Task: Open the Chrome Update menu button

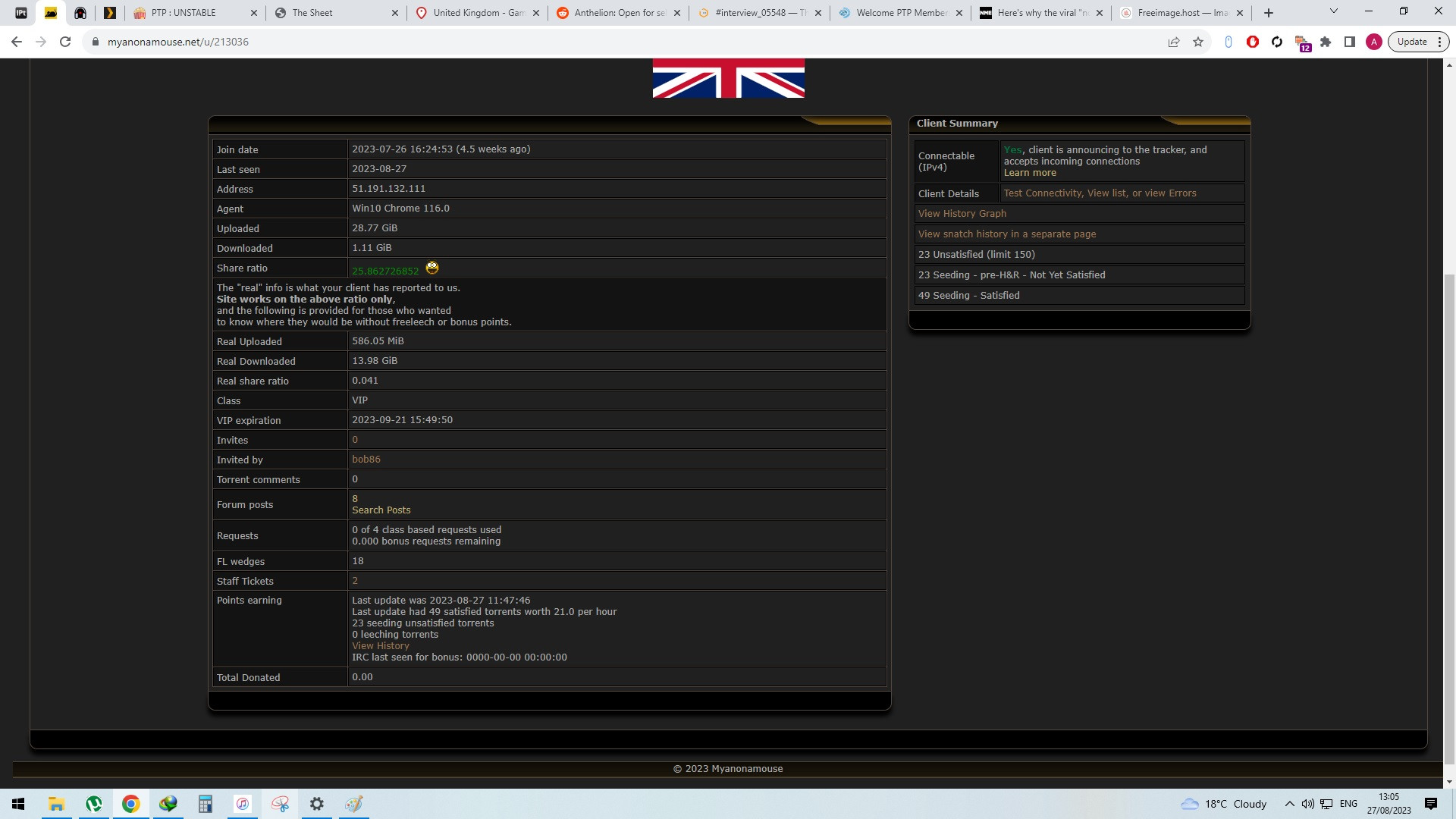Action: pyautogui.click(x=1419, y=42)
